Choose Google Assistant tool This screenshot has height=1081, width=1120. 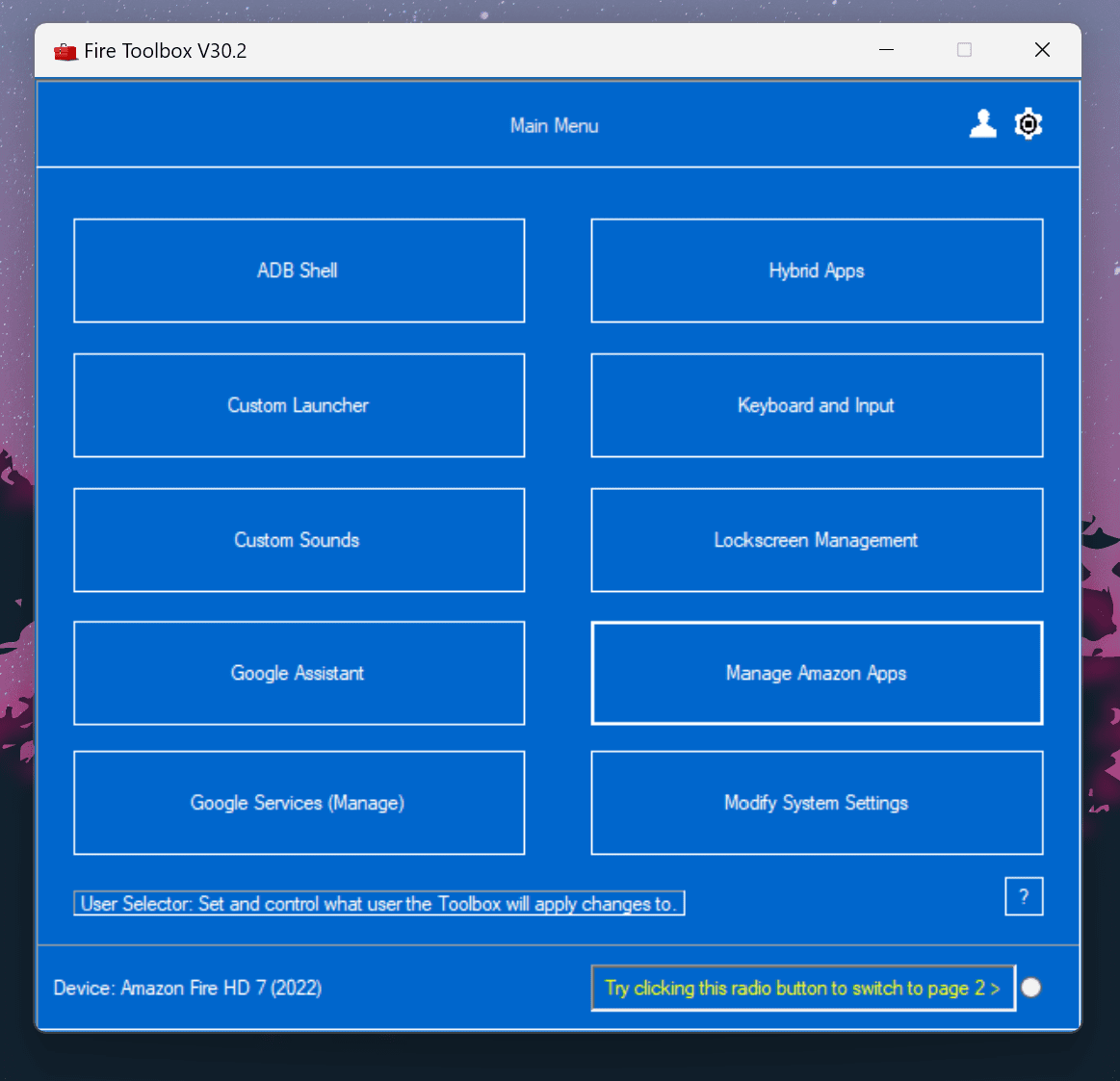(x=299, y=673)
